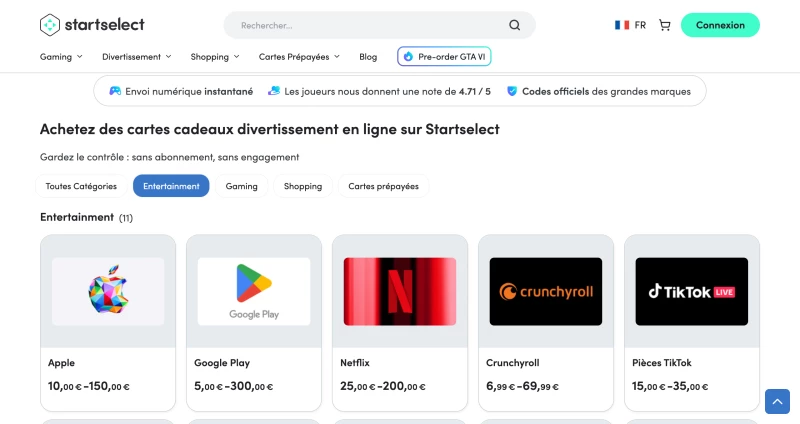800x424 pixels.
Task: Open the Crunchyroll card image
Action: (x=546, y=291)
